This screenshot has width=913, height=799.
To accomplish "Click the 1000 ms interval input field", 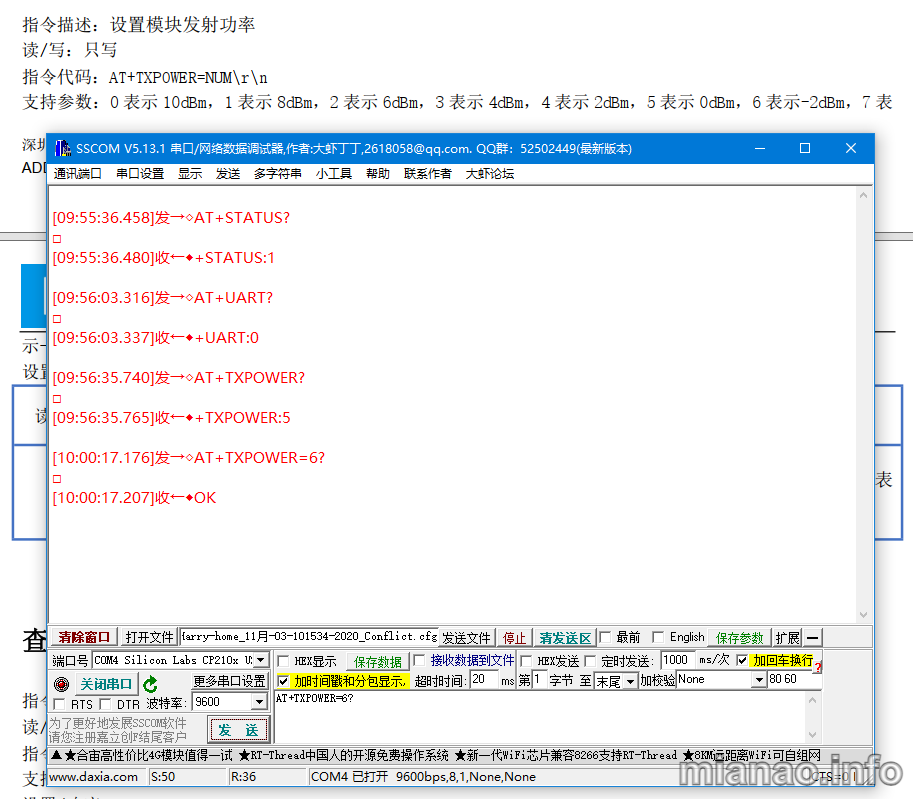I will [x=678, y=660].
